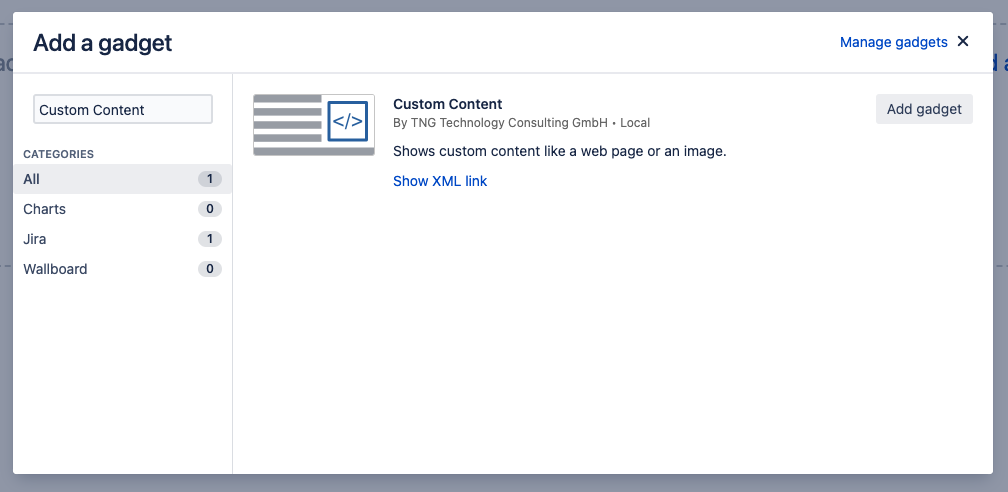Click the CATEGORIES section label

(59, 154)
